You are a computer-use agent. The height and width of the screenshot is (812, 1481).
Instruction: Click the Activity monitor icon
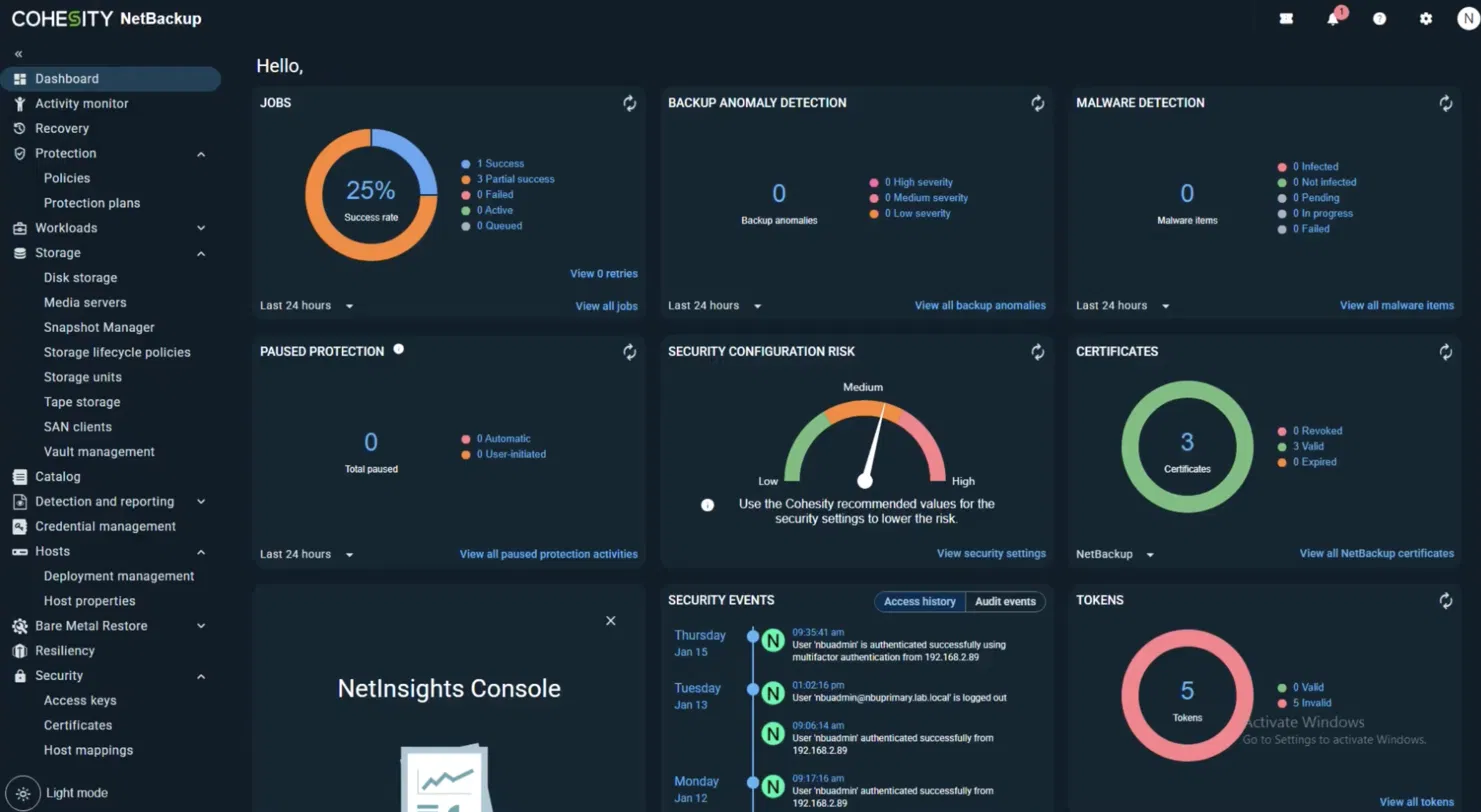pyautogui.click(x=20, y=104)
